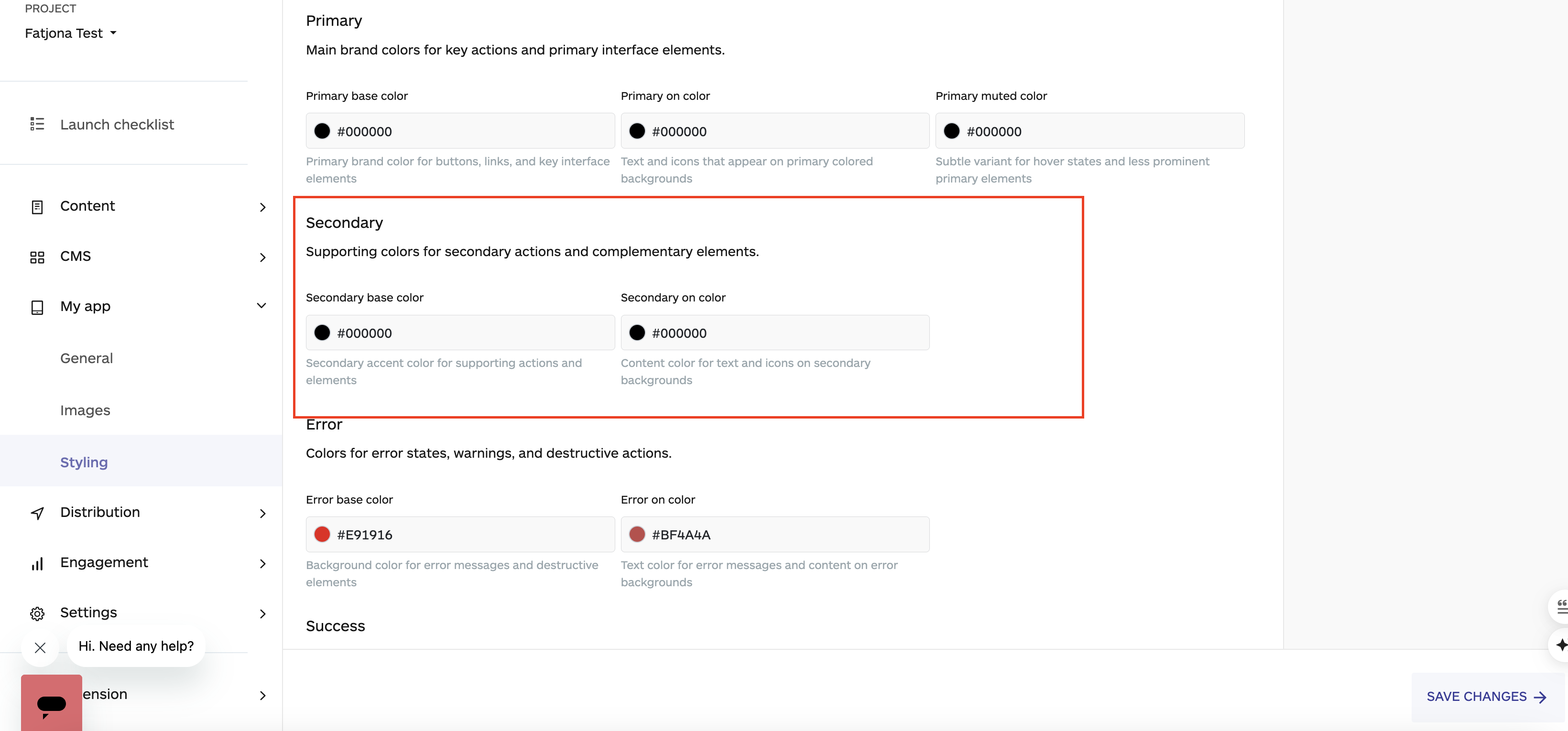Open the Images menu item

pyautogui.click(x=85, y=410)
